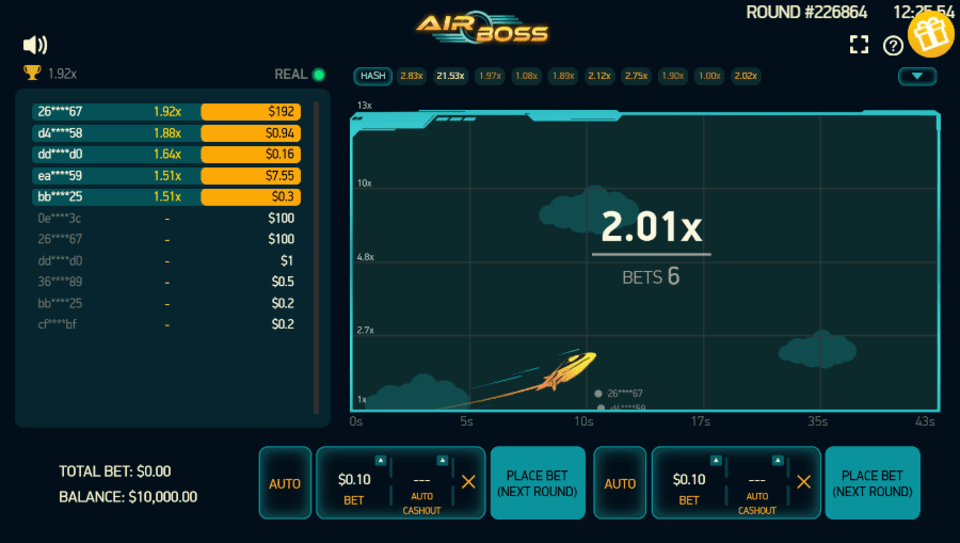Select the 1.97x history chip
The height and width of the screenshot is (543, 960).
tap(490, 76)
